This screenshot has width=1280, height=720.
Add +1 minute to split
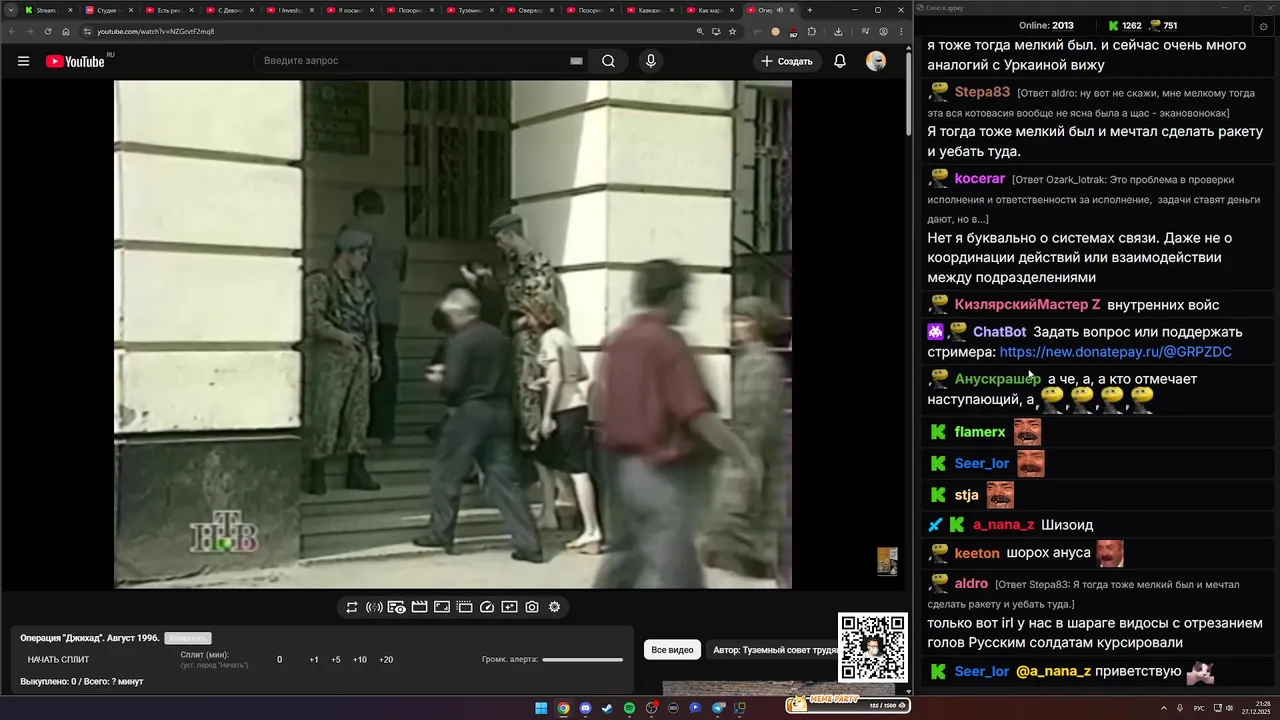click(x=314, y=660)
